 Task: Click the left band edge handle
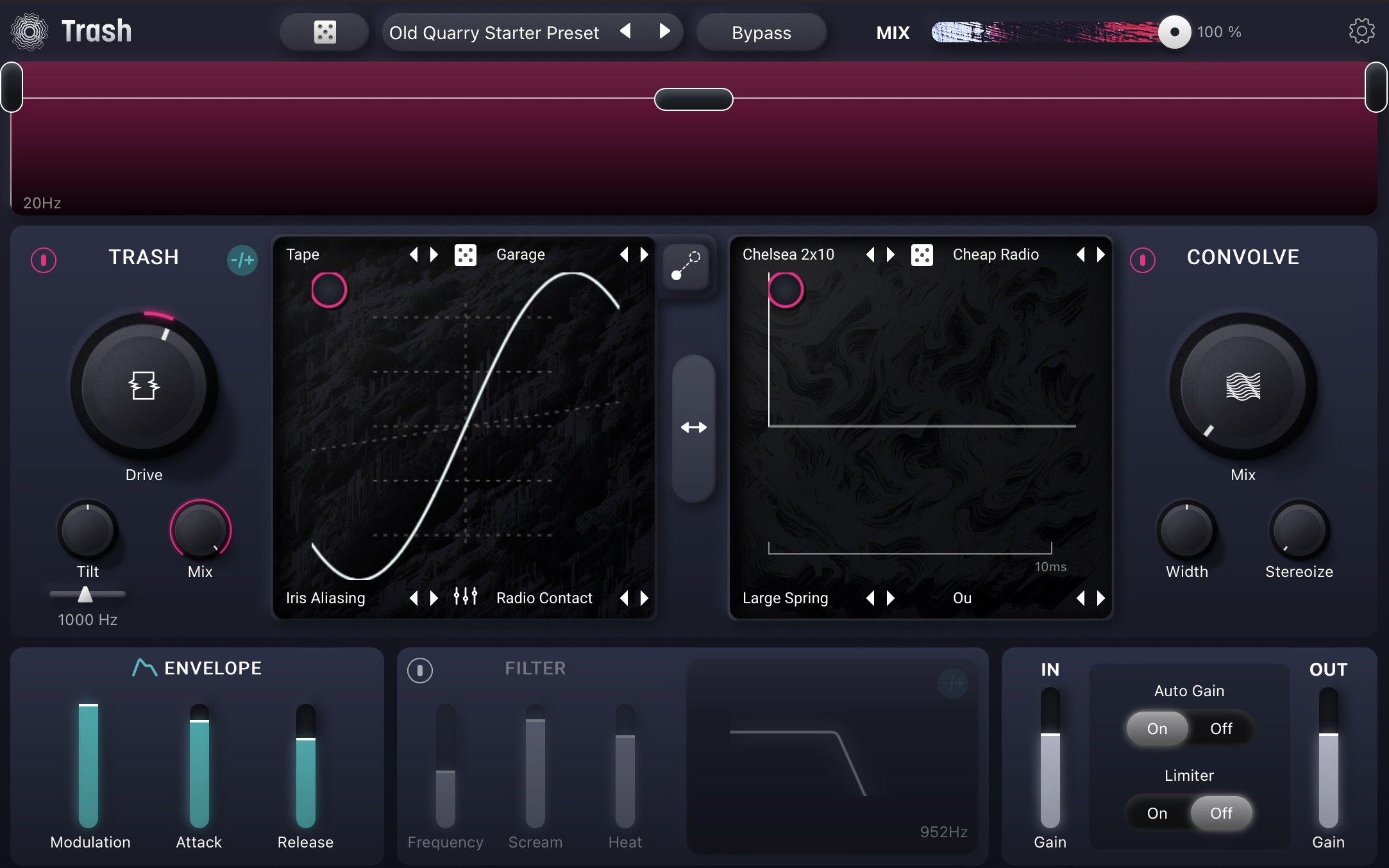(12, 87)
